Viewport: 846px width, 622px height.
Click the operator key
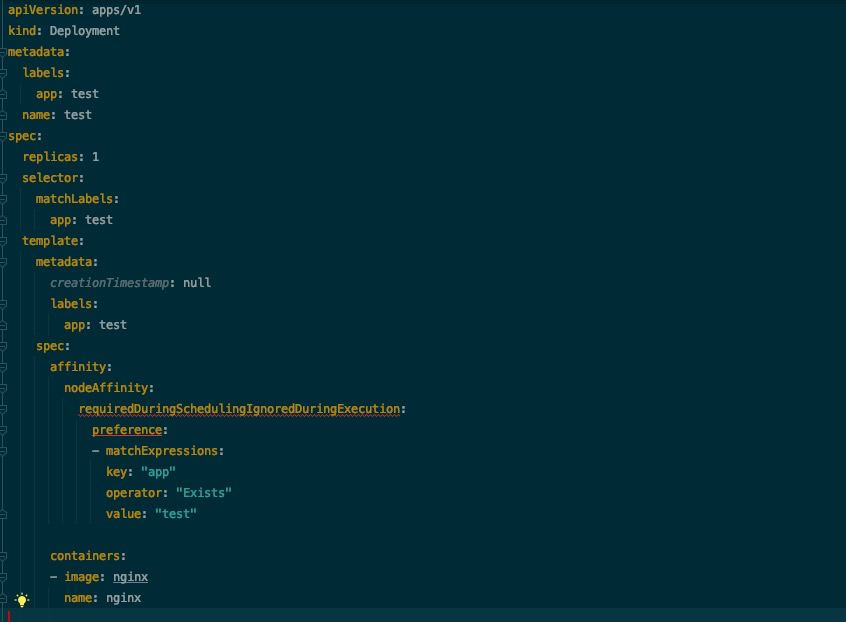point(134,493)
